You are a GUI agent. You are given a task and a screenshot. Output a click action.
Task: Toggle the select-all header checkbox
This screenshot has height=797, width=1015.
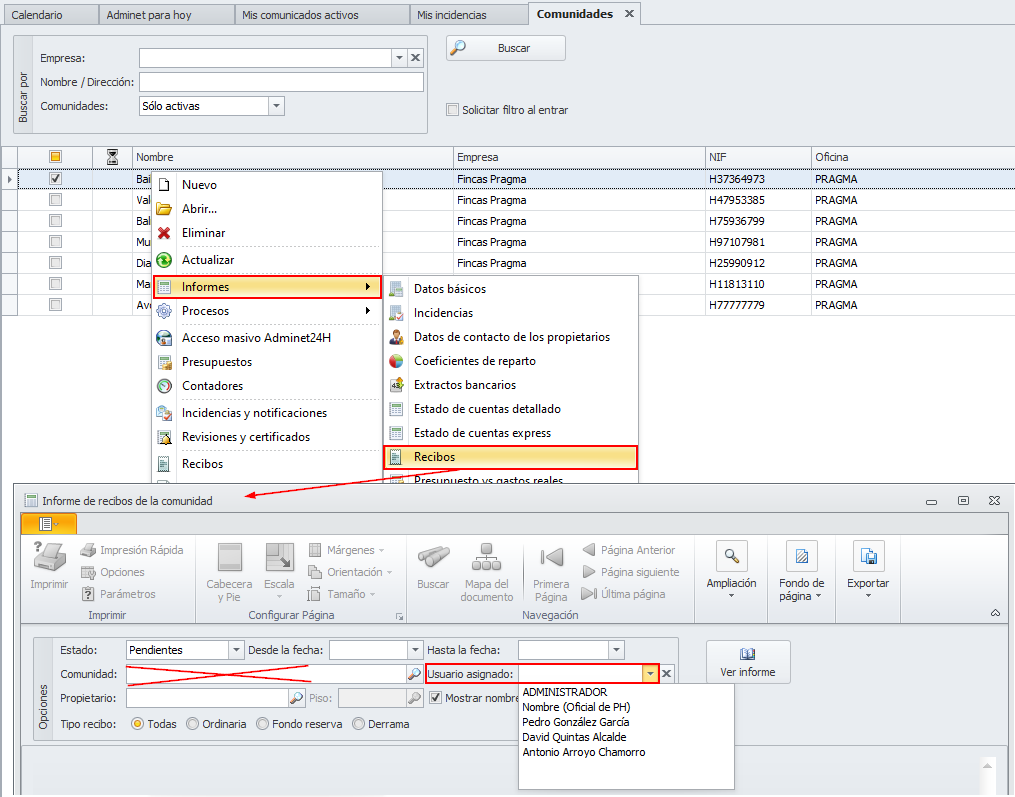56,156
